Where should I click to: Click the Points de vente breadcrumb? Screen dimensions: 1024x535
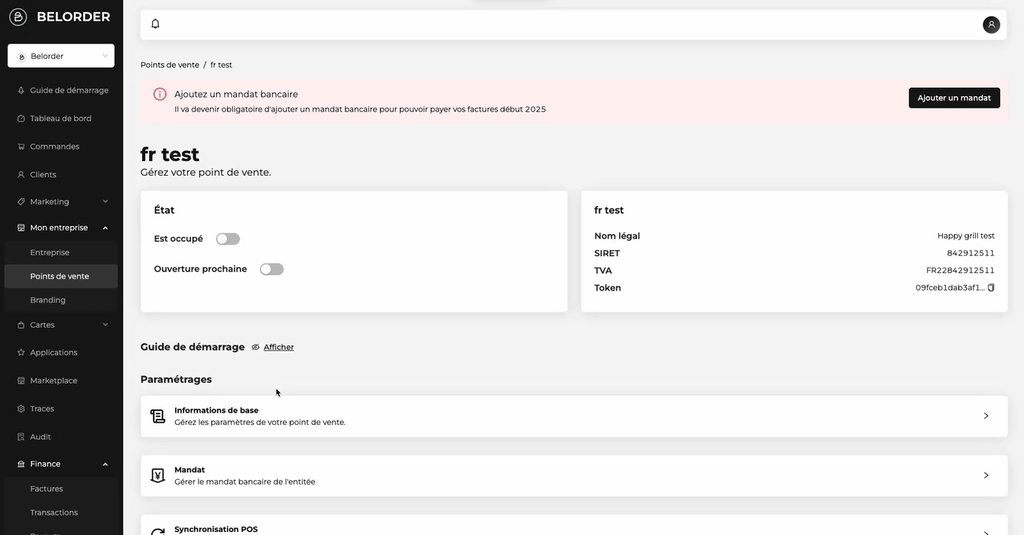pos(170,65)
